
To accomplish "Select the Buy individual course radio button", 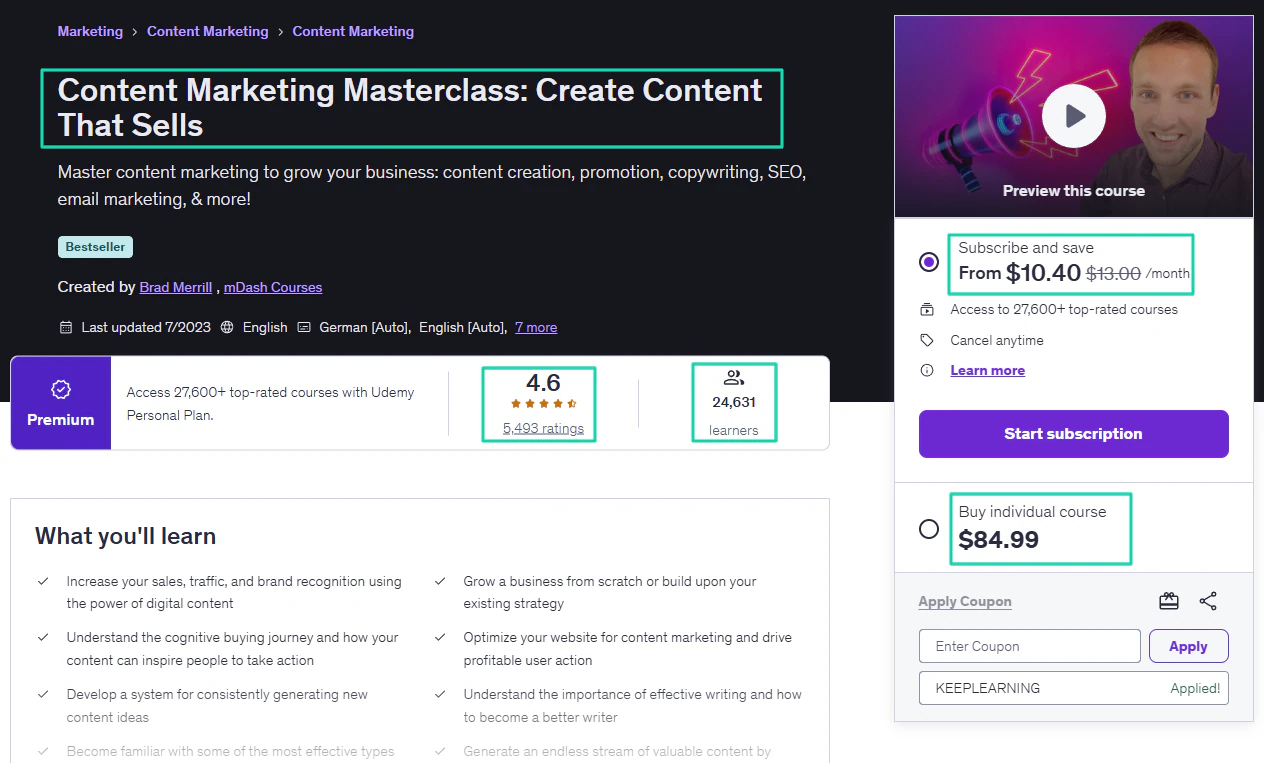I will 929,529.
